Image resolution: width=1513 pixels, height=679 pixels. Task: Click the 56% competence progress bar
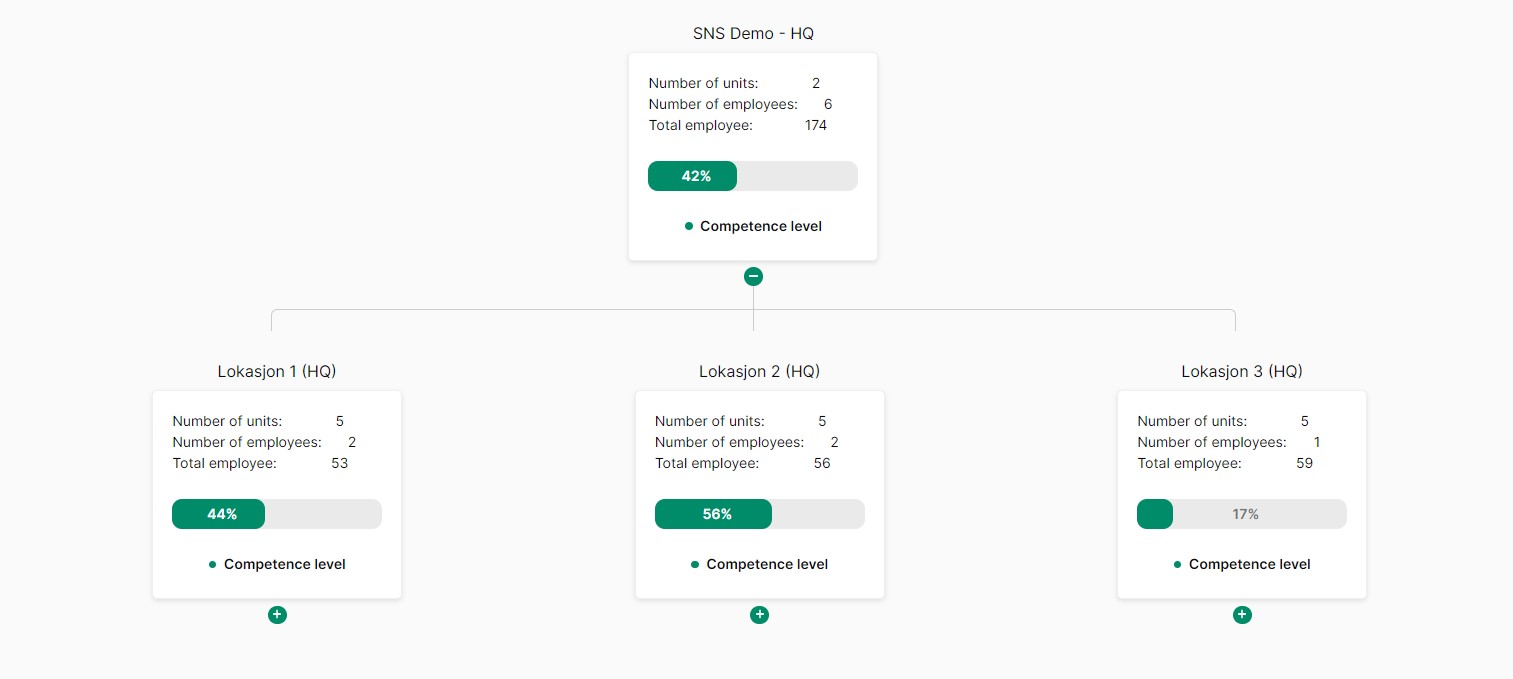click(x=759, y=514)
